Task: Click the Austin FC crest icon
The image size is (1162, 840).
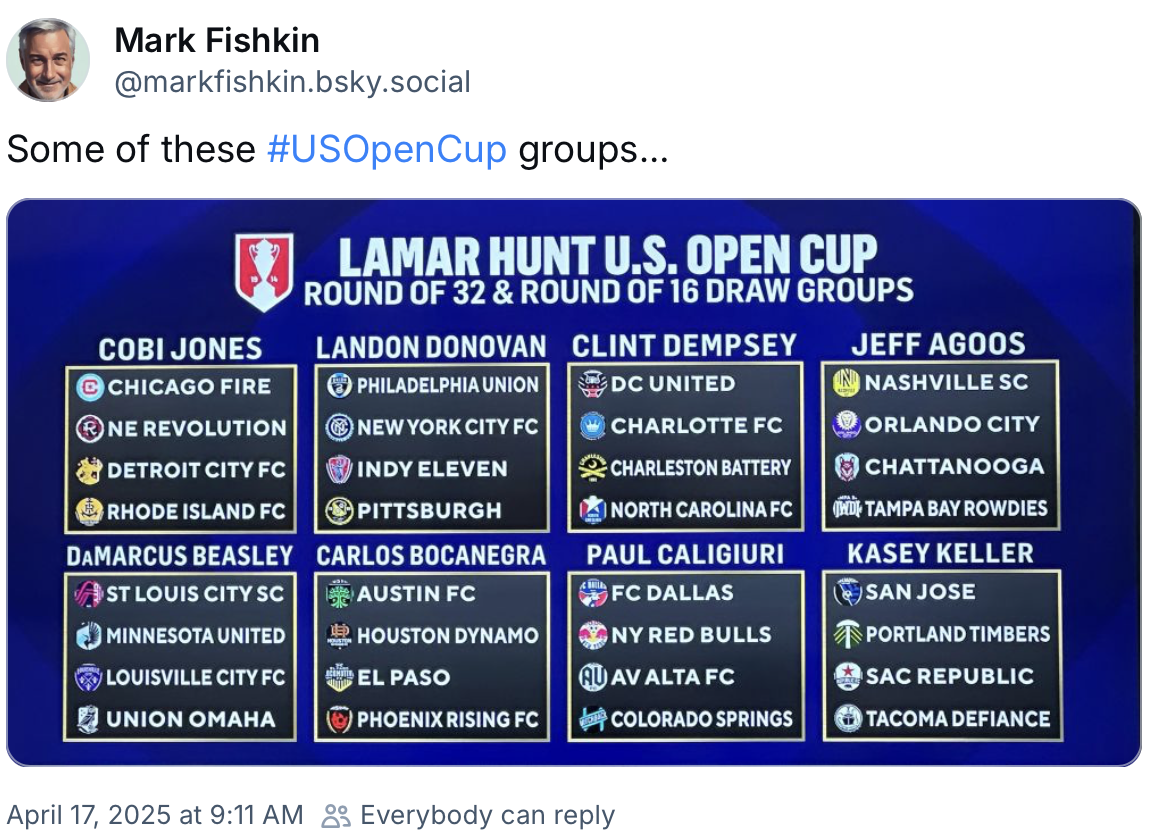Action: tap(339, 594)
